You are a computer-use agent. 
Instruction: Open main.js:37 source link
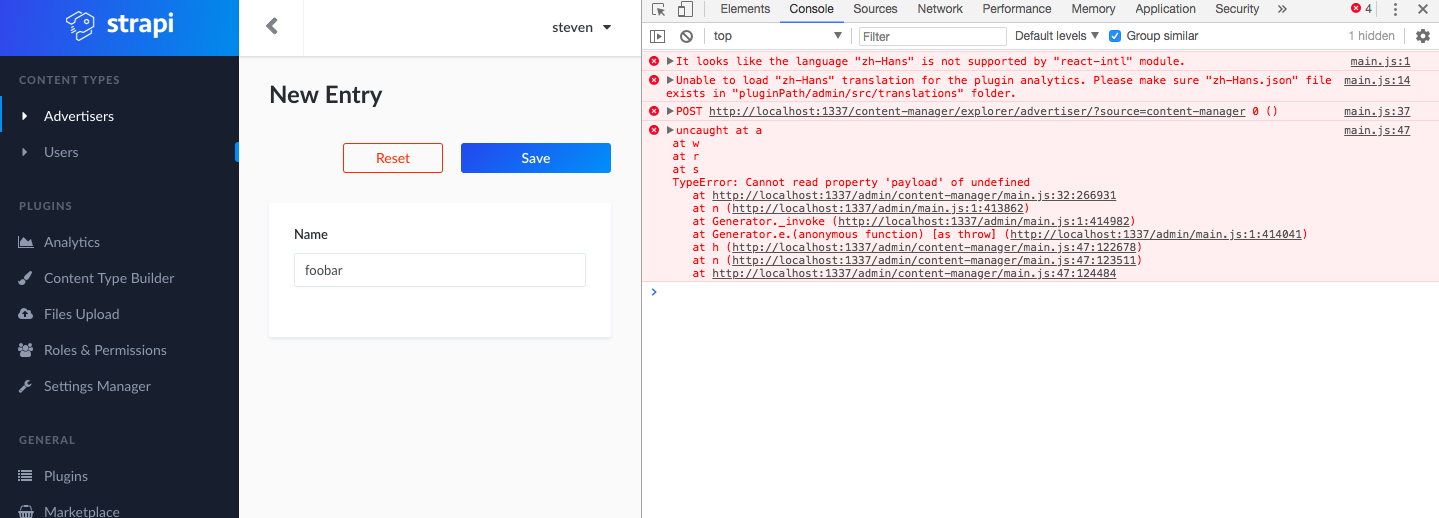(1377, 111)
